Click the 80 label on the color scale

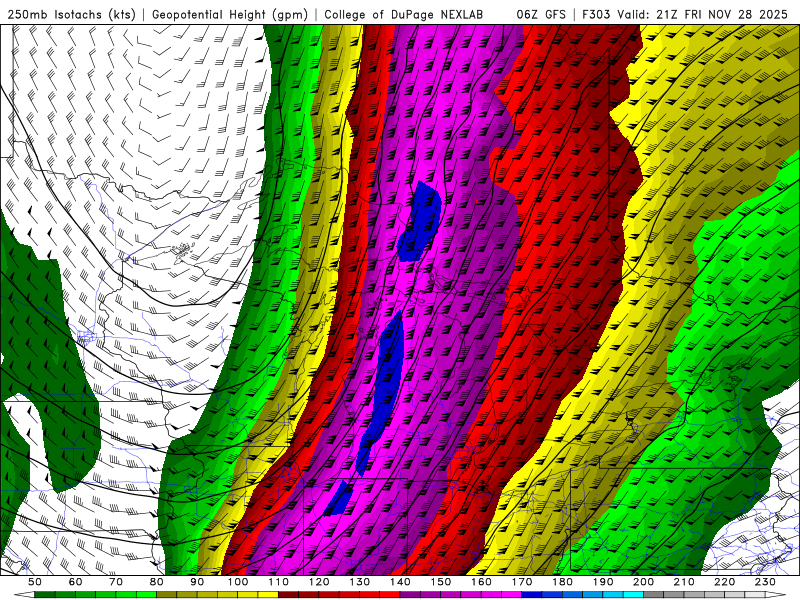tap(157, 582)
